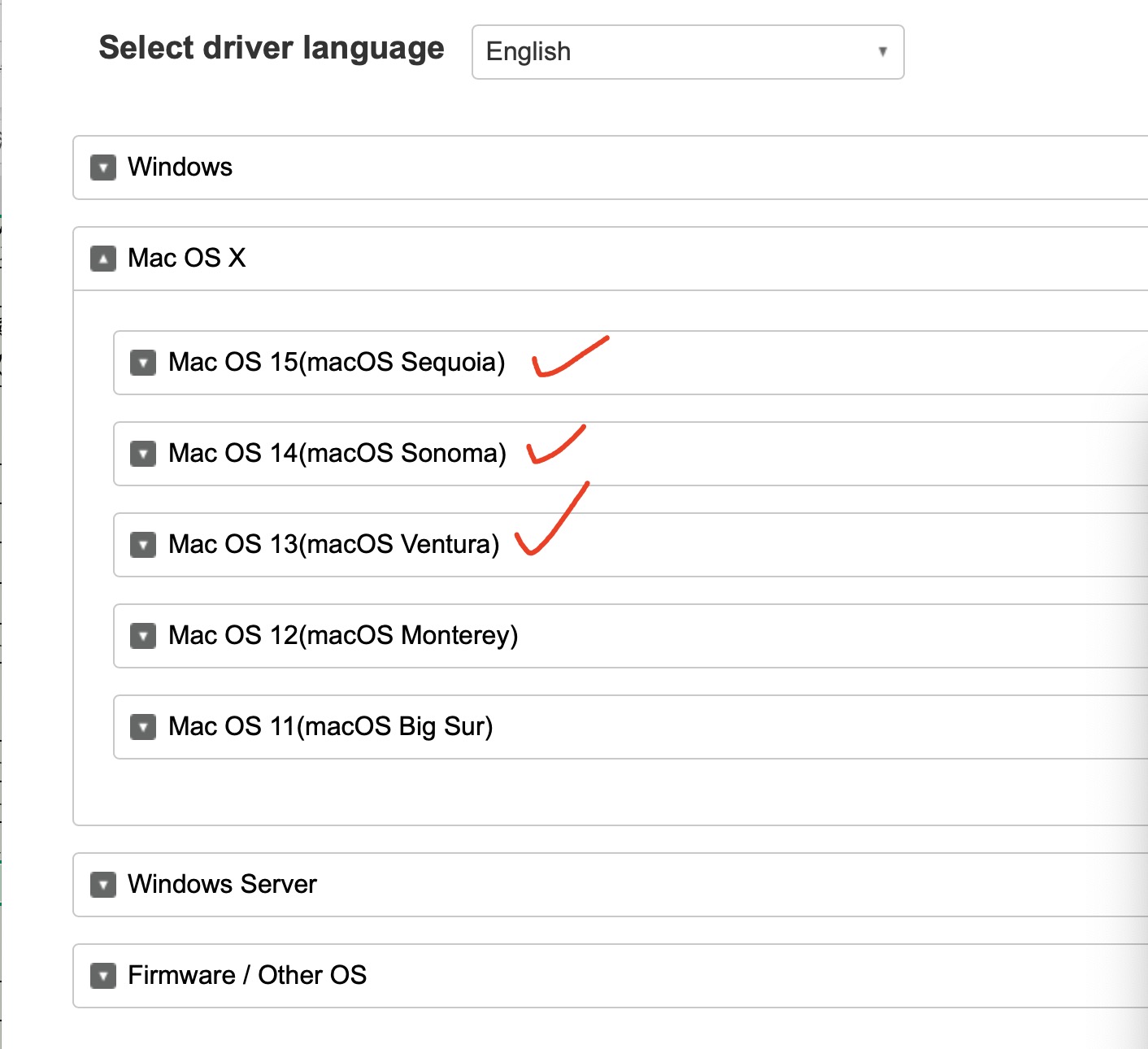Open the Mac OS 15(macOS Sequoia) row
The image size is (1148, 1049).
point(337,363)
